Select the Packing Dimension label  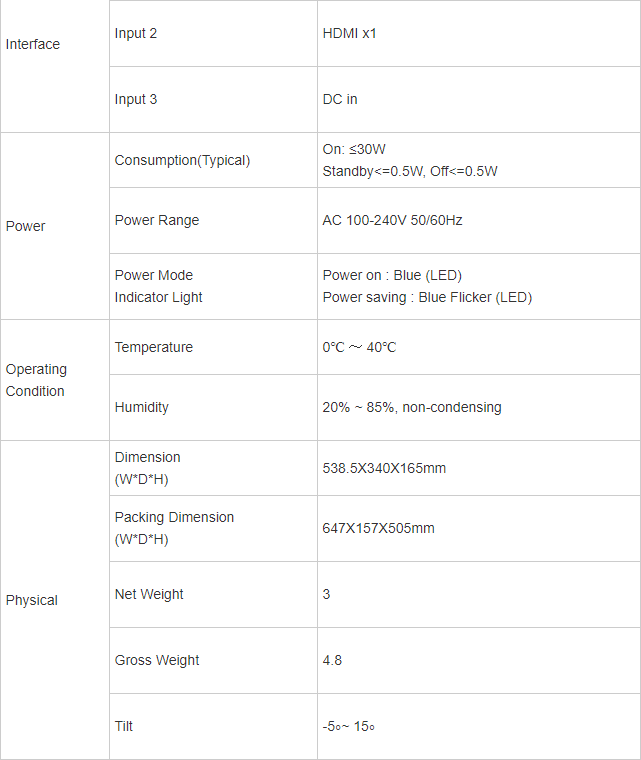tap(174, 517)
